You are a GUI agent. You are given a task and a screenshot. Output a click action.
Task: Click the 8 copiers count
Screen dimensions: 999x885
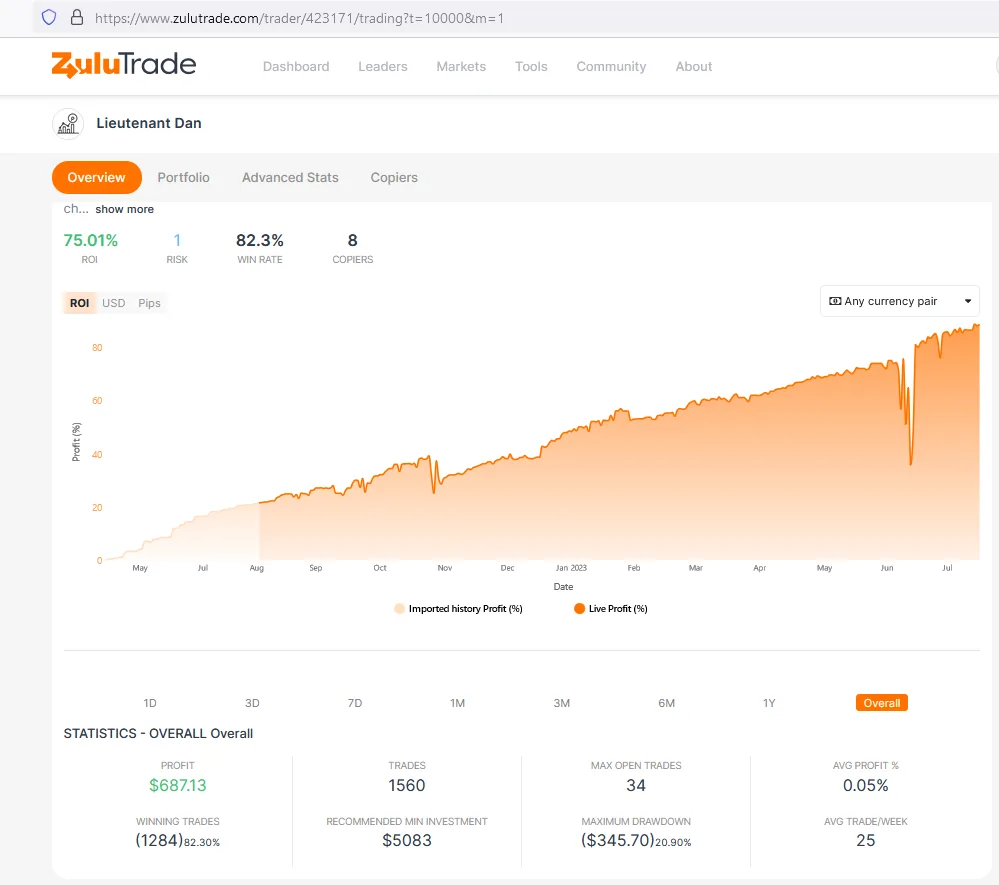(x=352, y=240)
